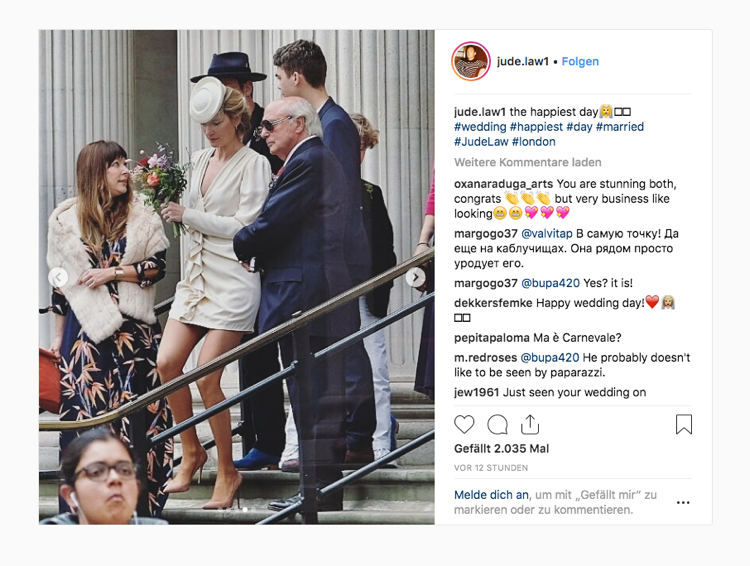The height and width of the screenshot is (566, 750).
Task: Save the post with the bookmark icon
Action: click(x=684, y=424)
